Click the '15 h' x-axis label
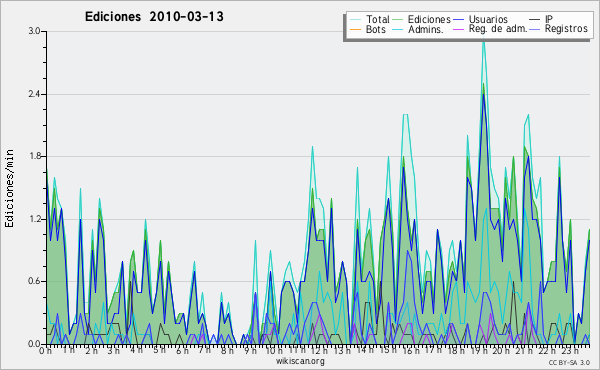600x370 pixels. pos(388,350)
